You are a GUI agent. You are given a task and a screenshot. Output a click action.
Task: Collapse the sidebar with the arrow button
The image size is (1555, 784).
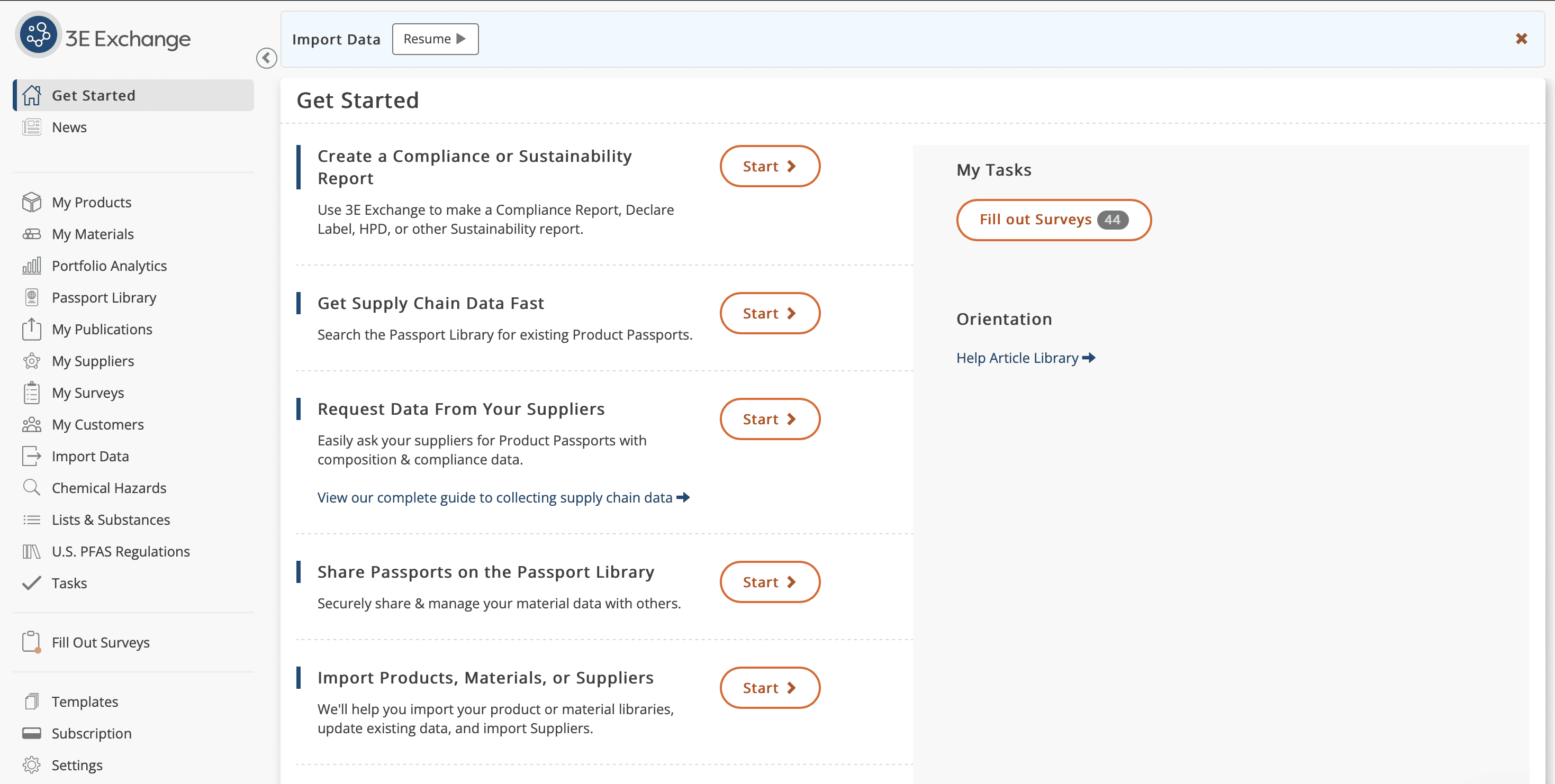point(266,58)
